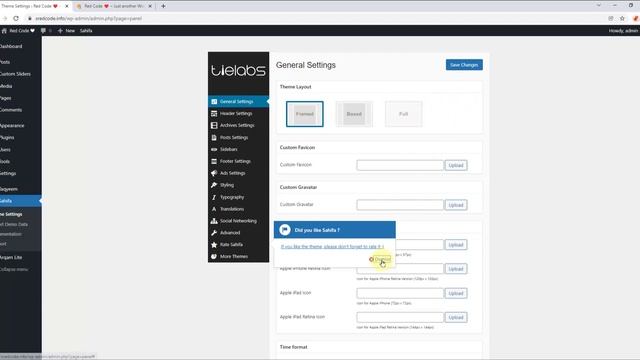The image size is (640, 360).
Task: Click the Ads Settings megaphone icon
Action: click(214, 173)
